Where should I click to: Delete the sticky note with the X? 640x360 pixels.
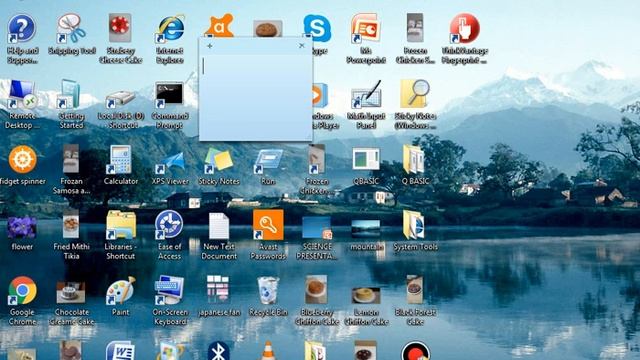302,46
